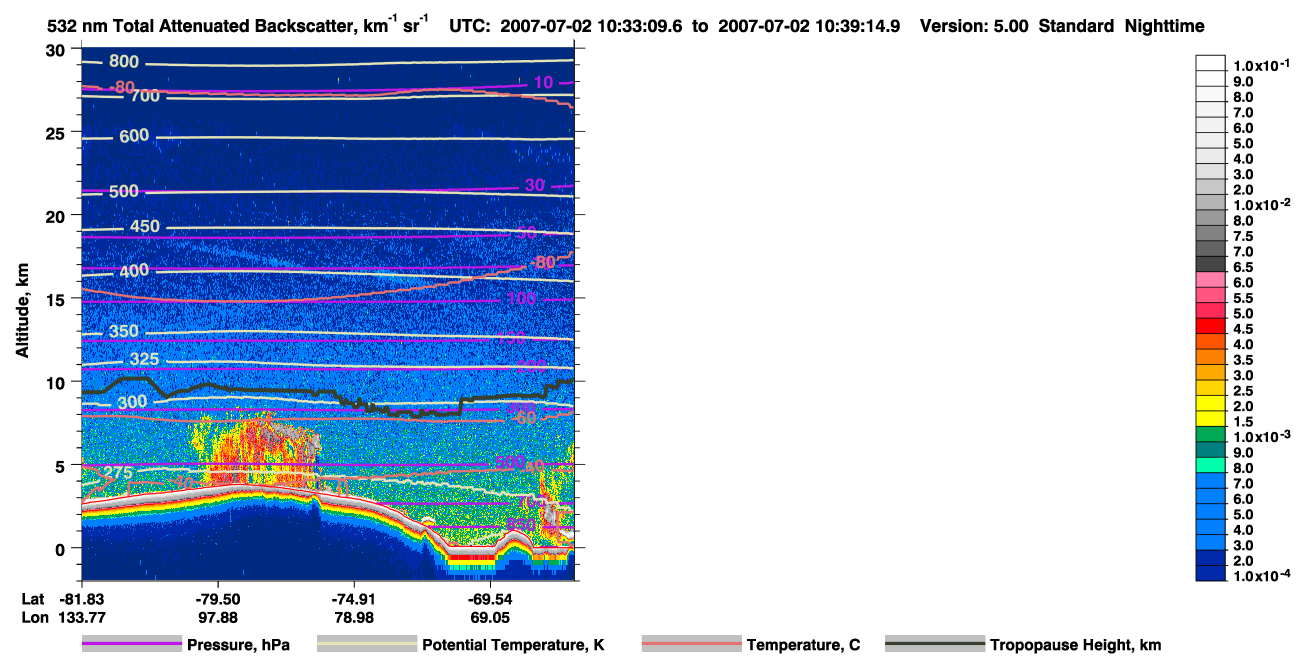The height and width of the screenshot is (667, 1300).
Task: Click the latitude value '-69.54'
Action: pyautogui.click(x=491, y=598)
